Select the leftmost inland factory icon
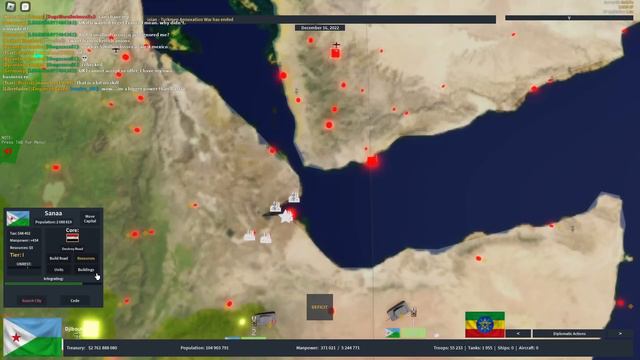The height and width of the screenshot is (360, 640). [x=249, y=235]
